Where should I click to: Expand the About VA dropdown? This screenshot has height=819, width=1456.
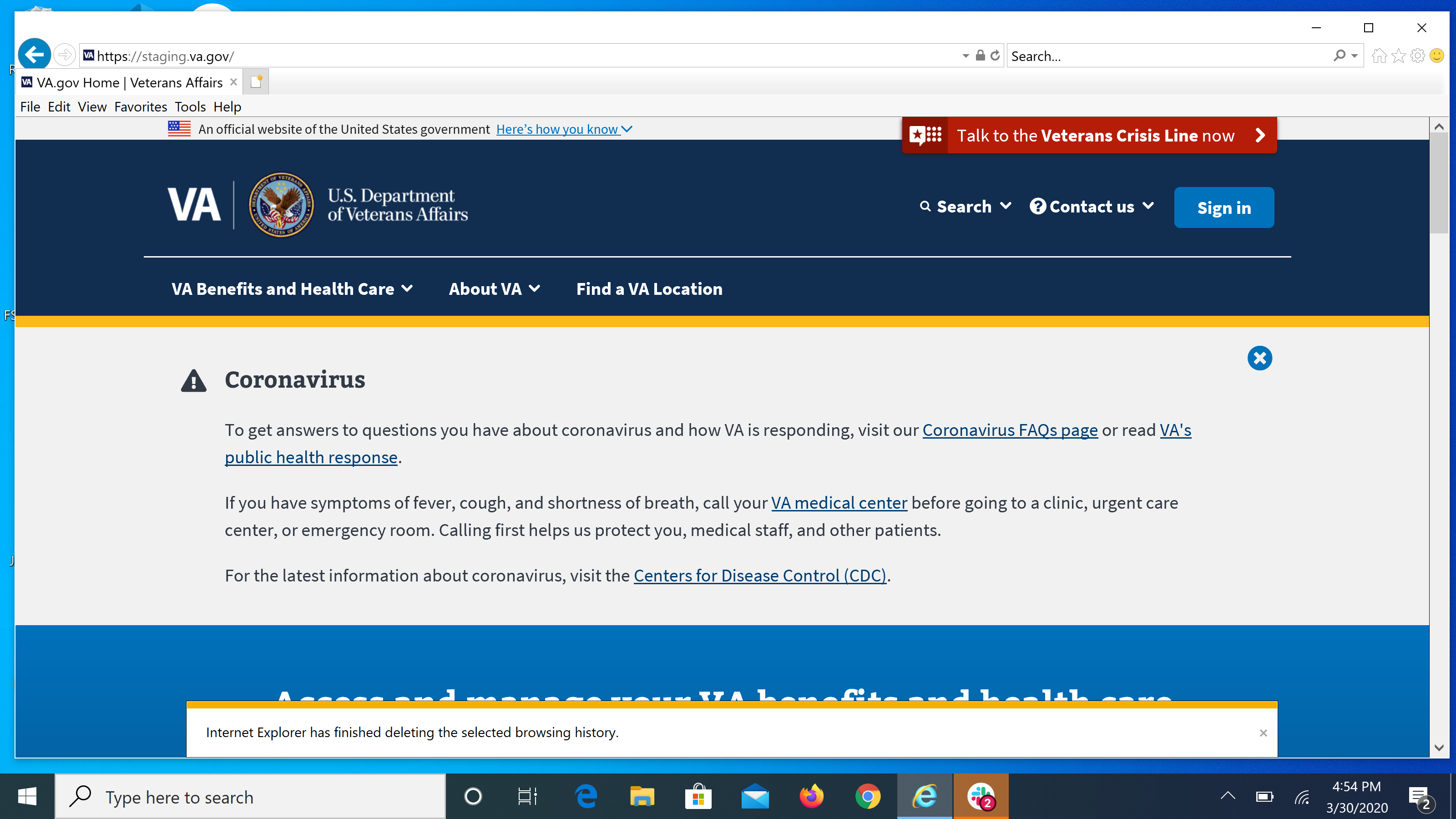click(494, 289)
